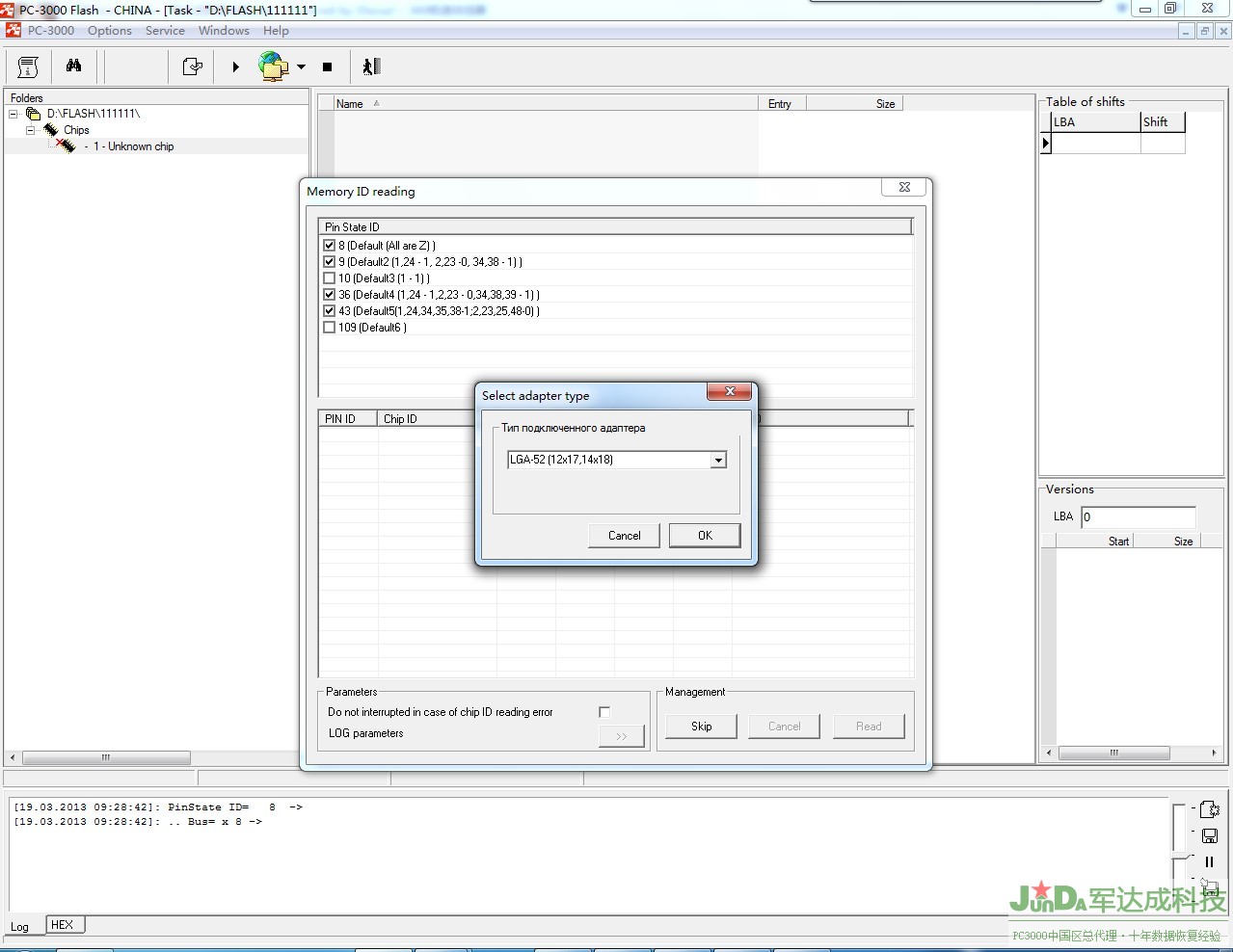Collapse the Chips tree node
1233x952 pixels.
(30, 130)
